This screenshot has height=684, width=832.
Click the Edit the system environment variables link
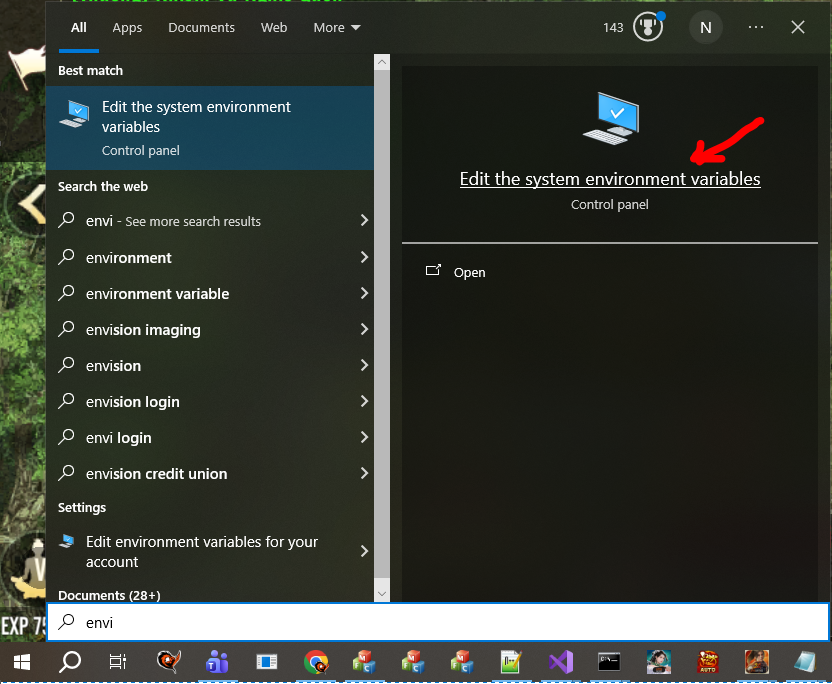click(x=609, y=179)
